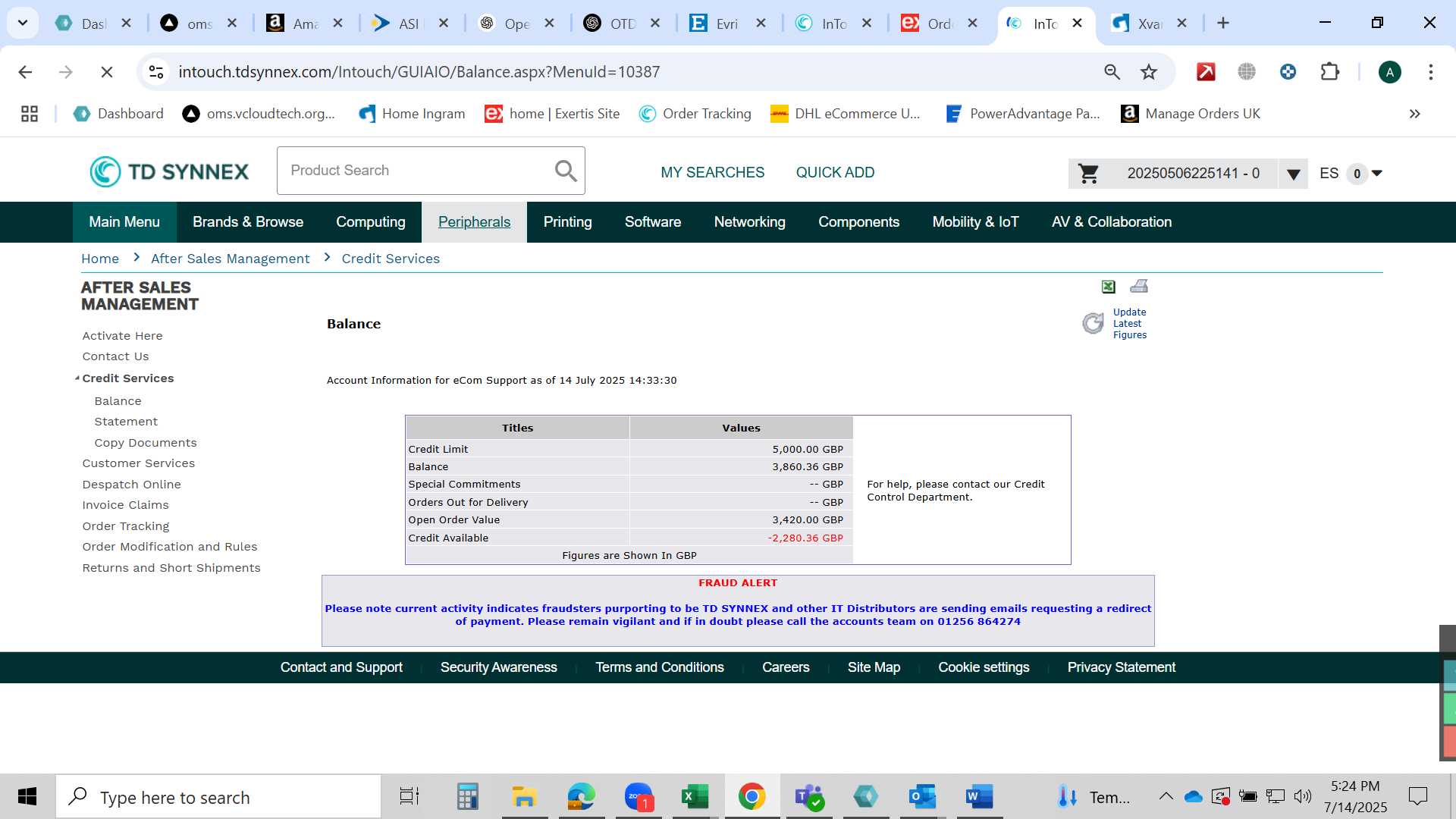Click the printer icon above Update Latest Figures
Screen dimensions: 1456x819
[x=1139, y=286]
